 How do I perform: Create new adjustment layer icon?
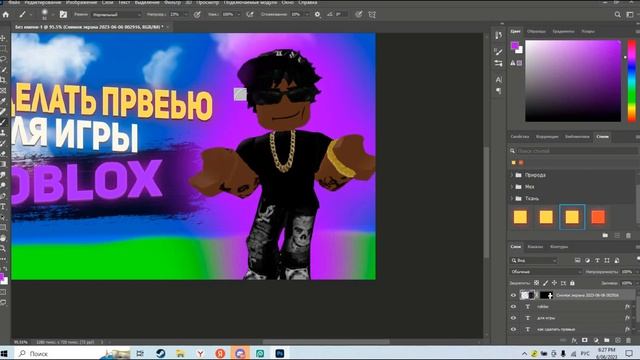coord(596,340)
